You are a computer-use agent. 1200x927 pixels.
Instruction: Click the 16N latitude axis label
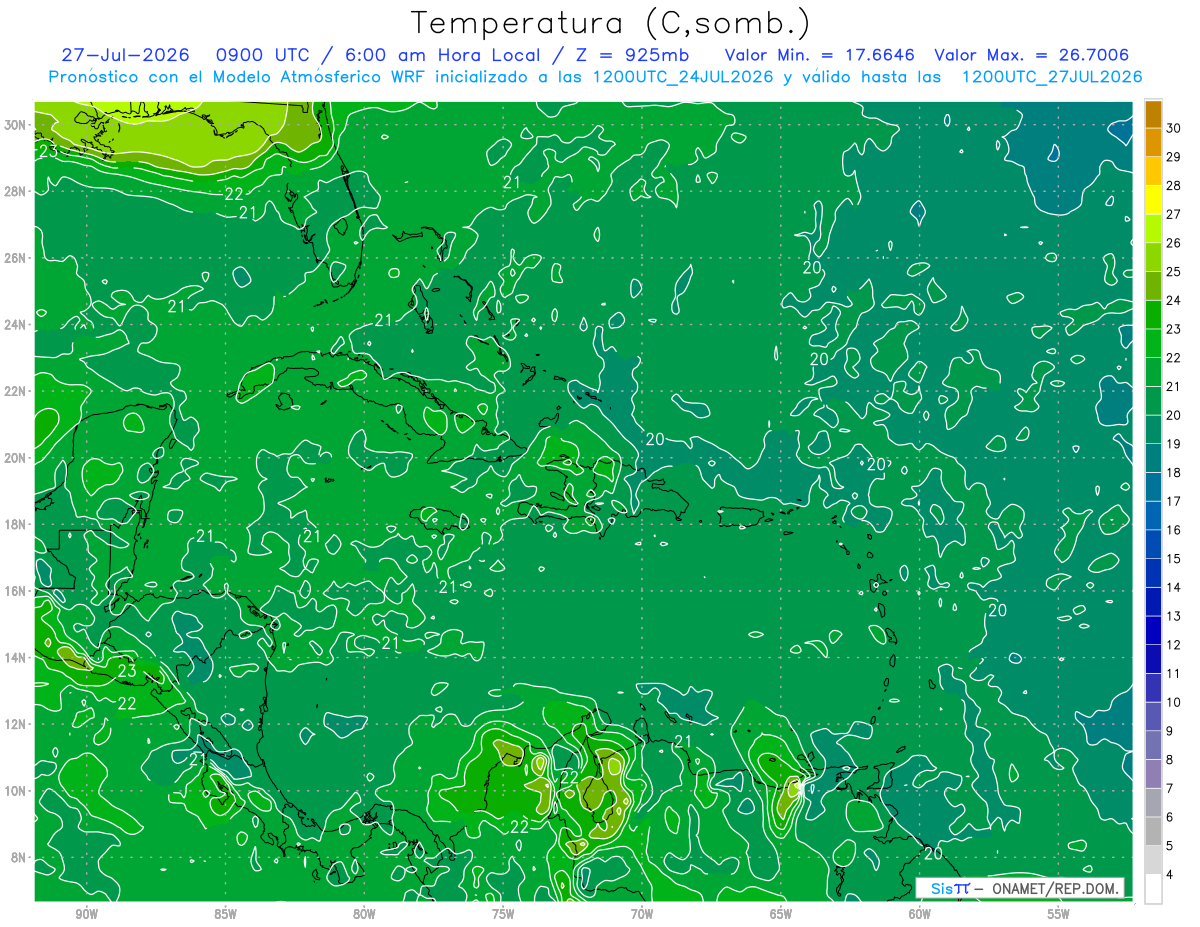pos(16,591)
